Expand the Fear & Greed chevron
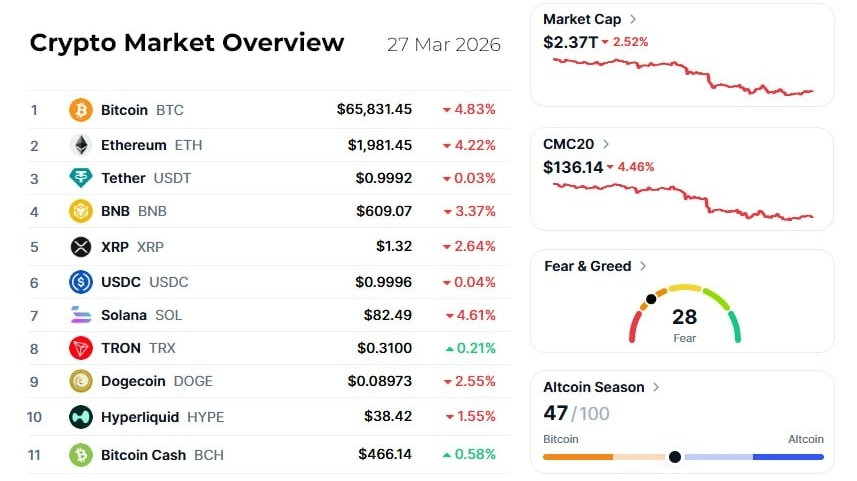Viewport: 857px width, 481px height. [x=643, y=266]
